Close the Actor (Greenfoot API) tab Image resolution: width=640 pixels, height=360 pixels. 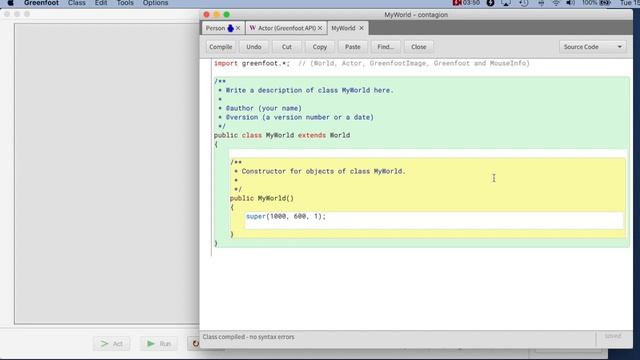click(x=320, y=28)
